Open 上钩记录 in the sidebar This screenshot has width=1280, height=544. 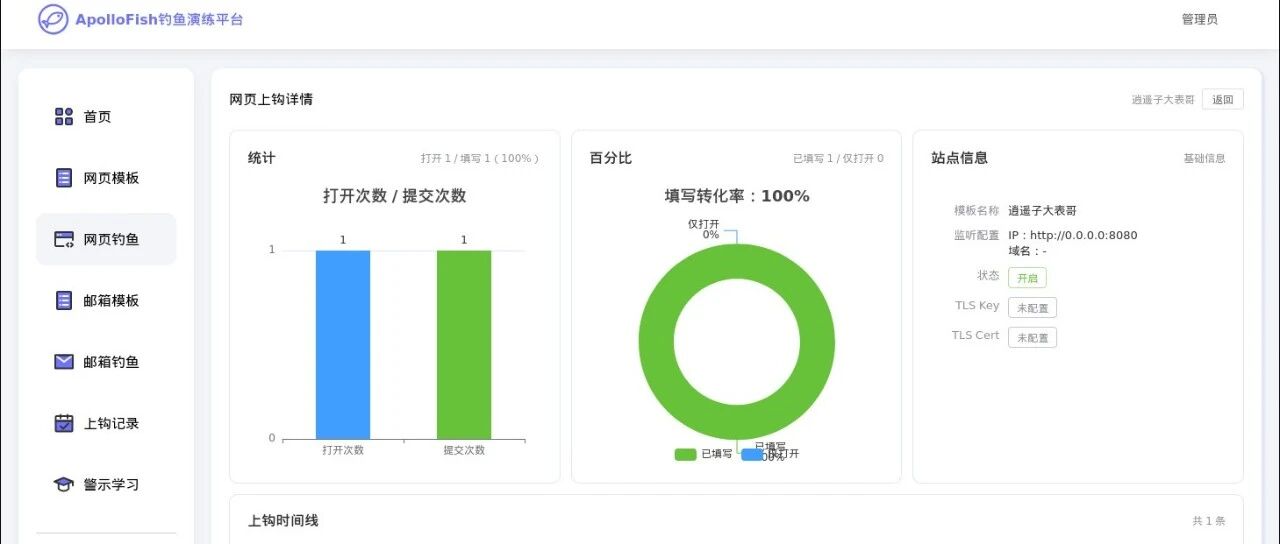click(x=106, y=423)
